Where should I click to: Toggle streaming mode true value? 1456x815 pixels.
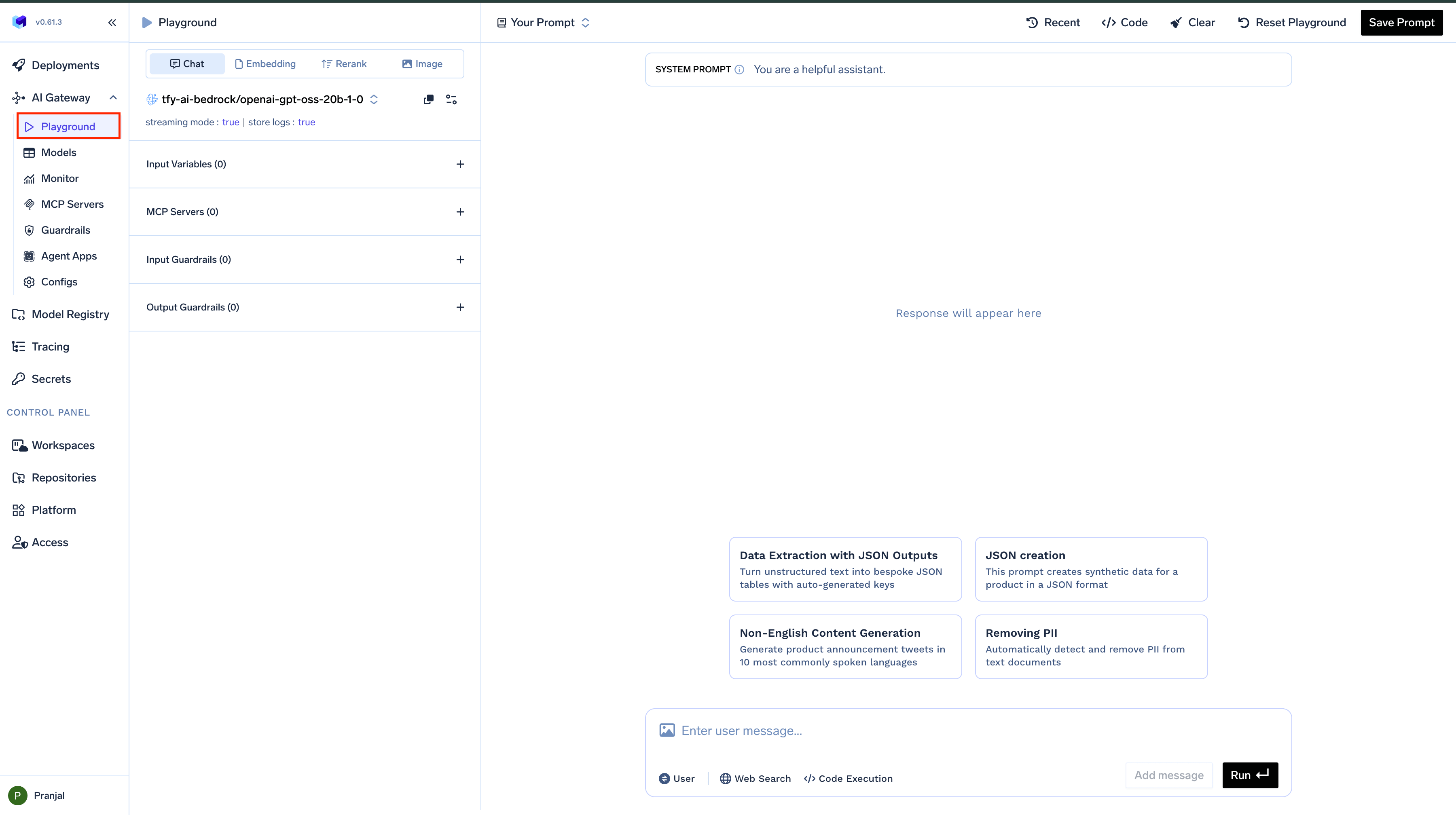click(x=231, y=122)
